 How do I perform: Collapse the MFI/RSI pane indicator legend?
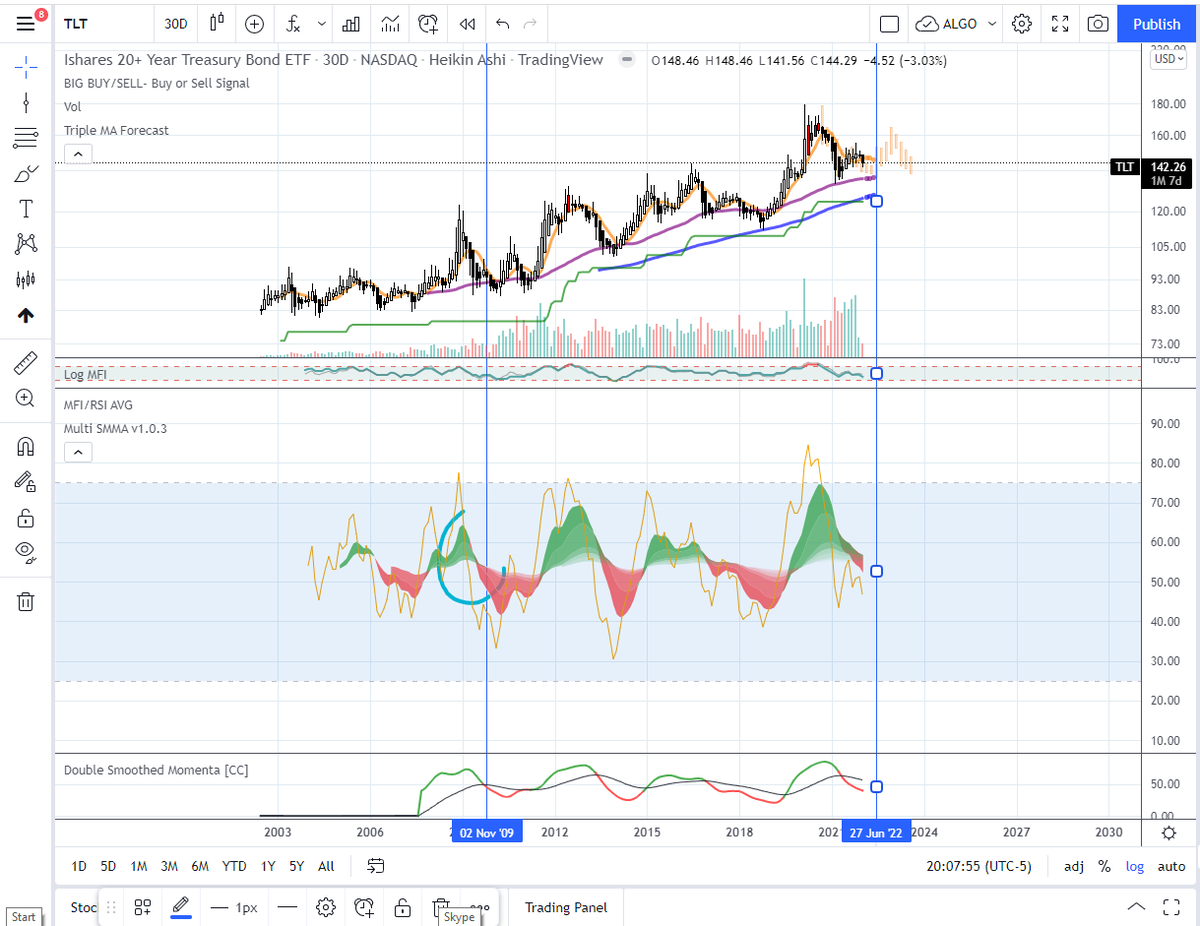[78, 452]
